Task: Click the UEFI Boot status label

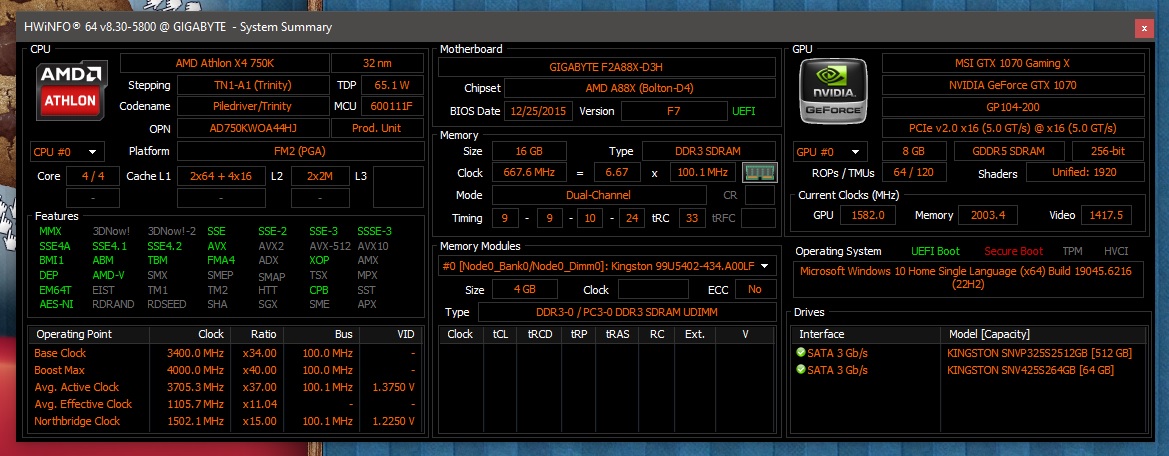Action: 935,251
